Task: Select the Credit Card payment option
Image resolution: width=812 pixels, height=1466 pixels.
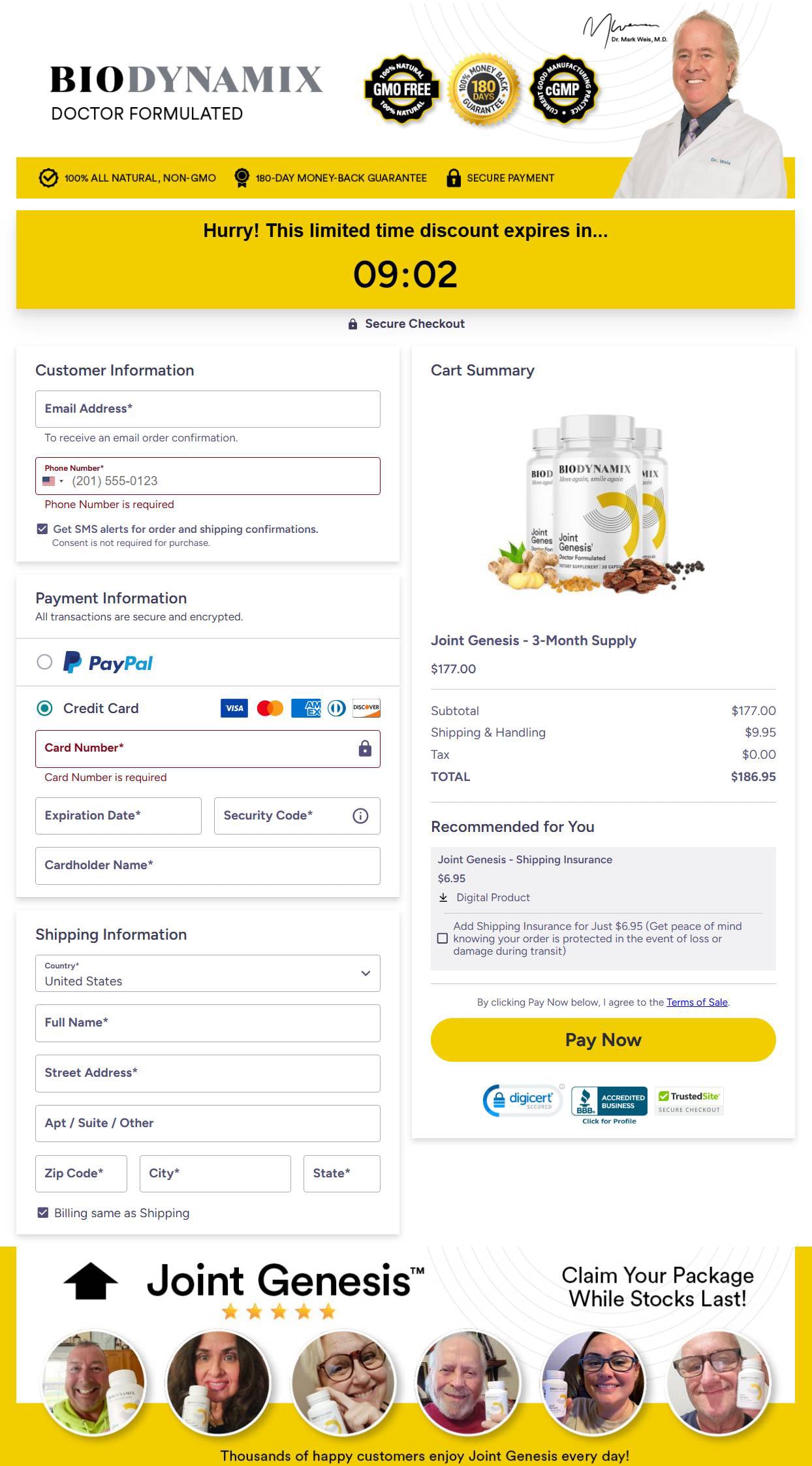Action: pos(44,709)
